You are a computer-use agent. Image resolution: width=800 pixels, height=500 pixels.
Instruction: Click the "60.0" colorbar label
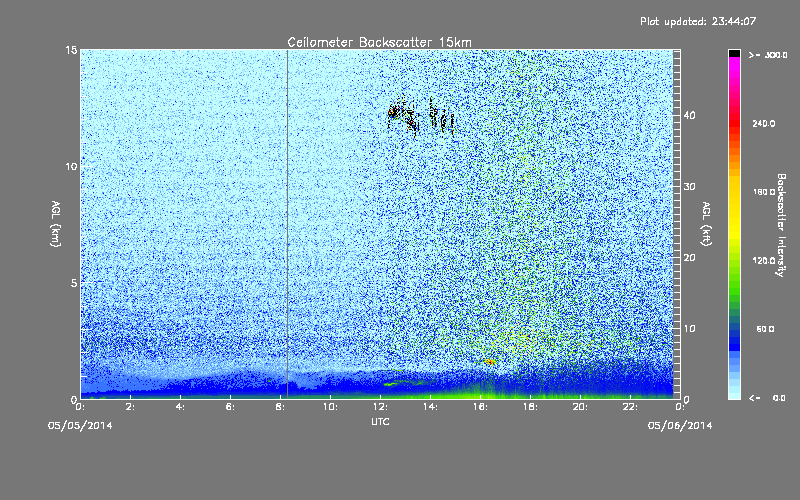coord(765,329)
